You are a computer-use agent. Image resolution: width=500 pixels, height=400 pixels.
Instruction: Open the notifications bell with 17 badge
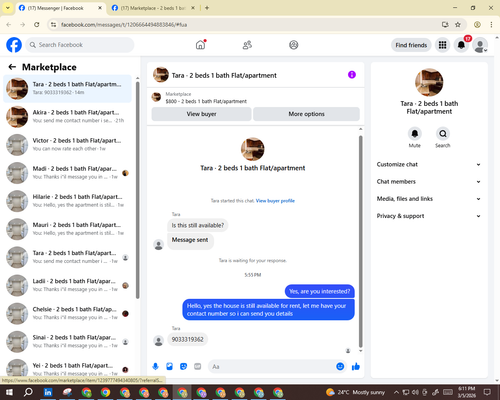[461, 45]
